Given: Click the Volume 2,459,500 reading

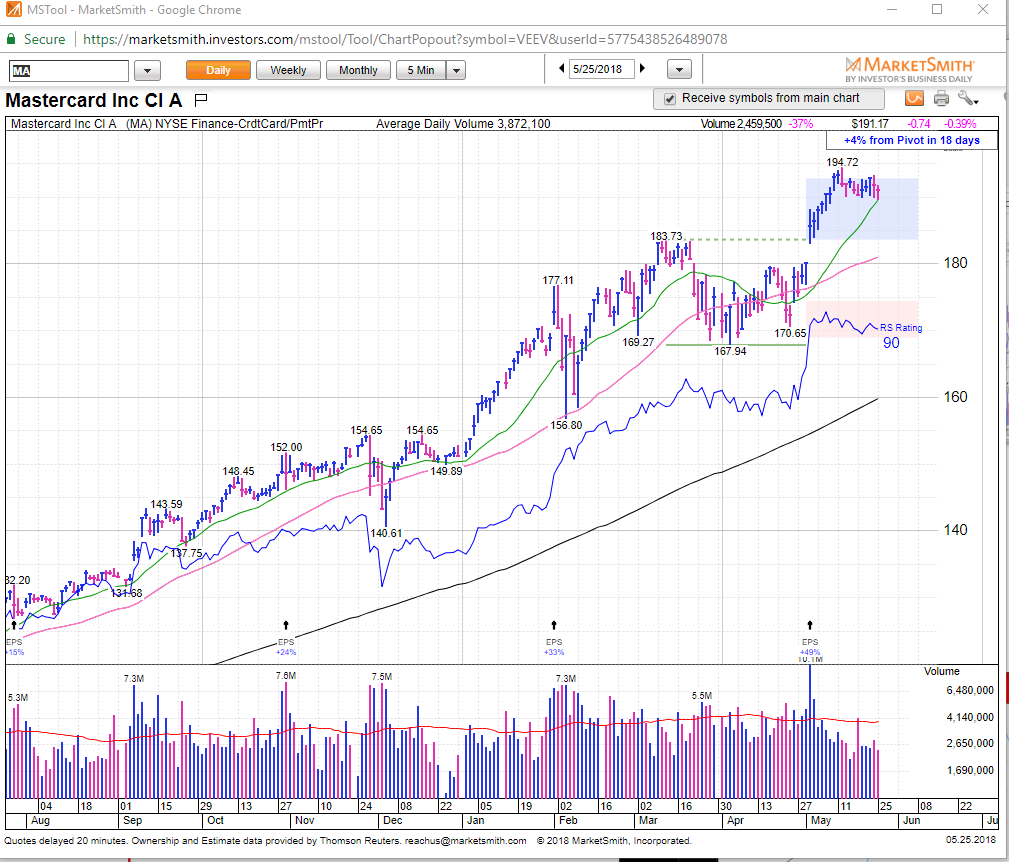Looking at the screenshot, I should coord(741,124).
